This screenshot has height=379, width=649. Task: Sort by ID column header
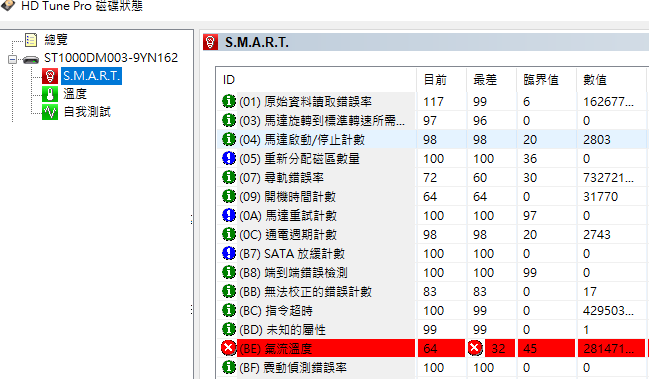tap(229, 79)
